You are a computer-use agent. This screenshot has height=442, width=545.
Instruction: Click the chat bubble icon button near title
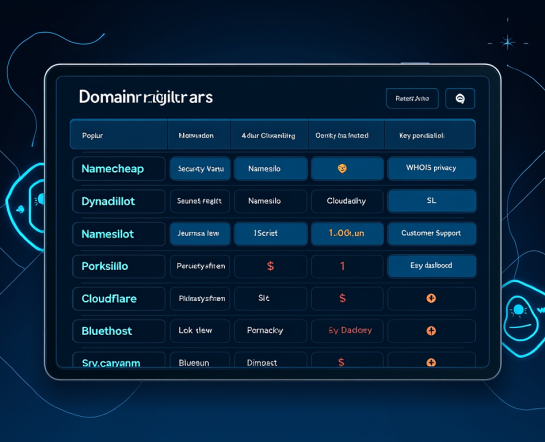click(460, 99)
